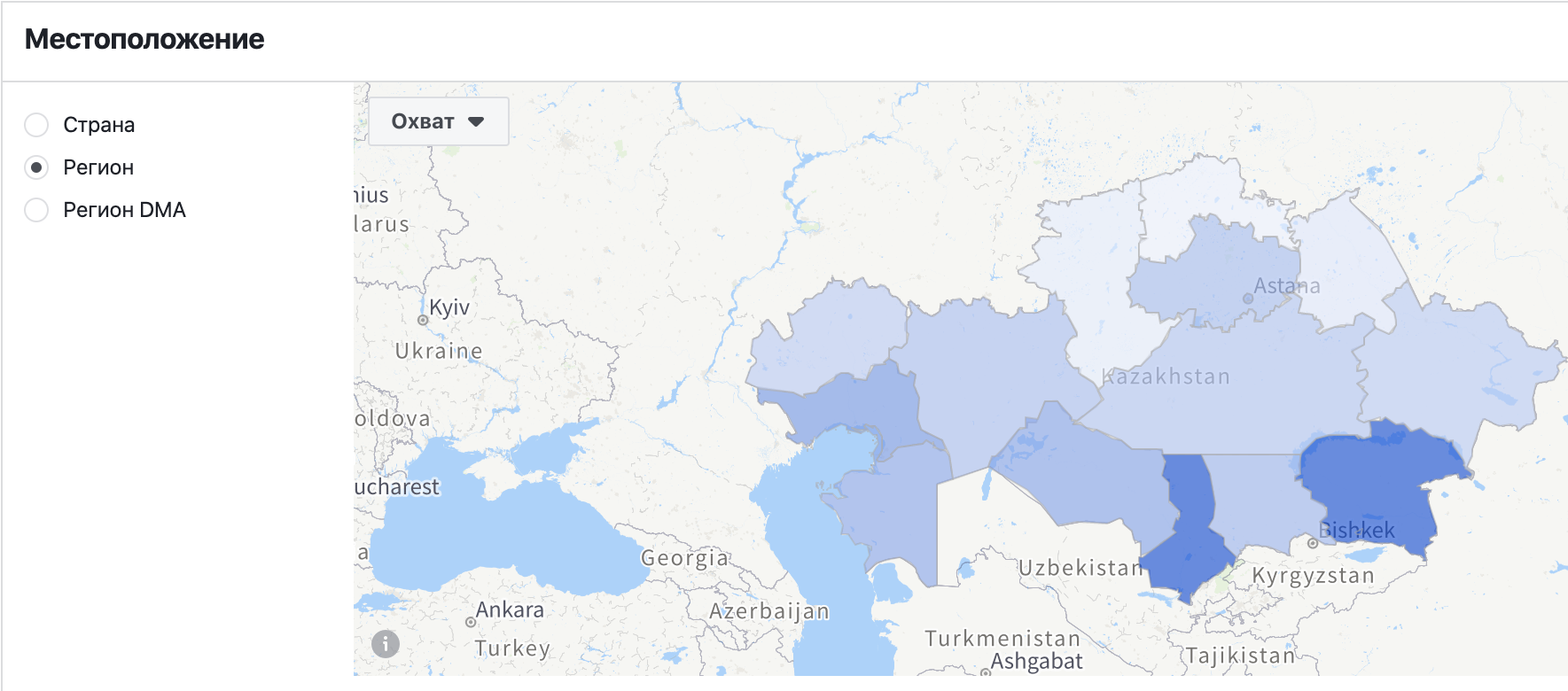Select the Страна radio button

point(36,125)
